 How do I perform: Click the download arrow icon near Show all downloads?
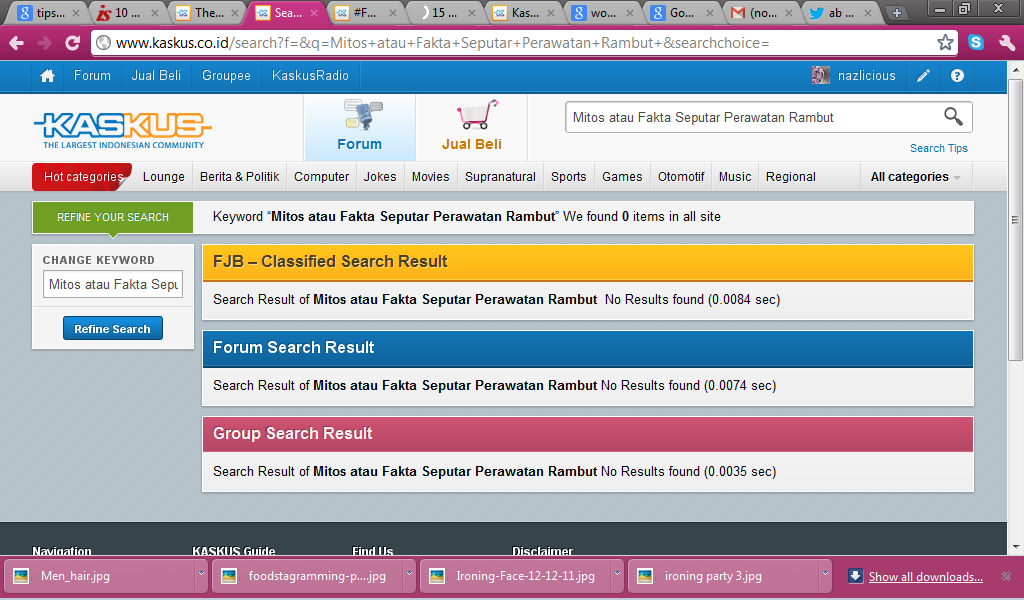(x=855, y=576)
